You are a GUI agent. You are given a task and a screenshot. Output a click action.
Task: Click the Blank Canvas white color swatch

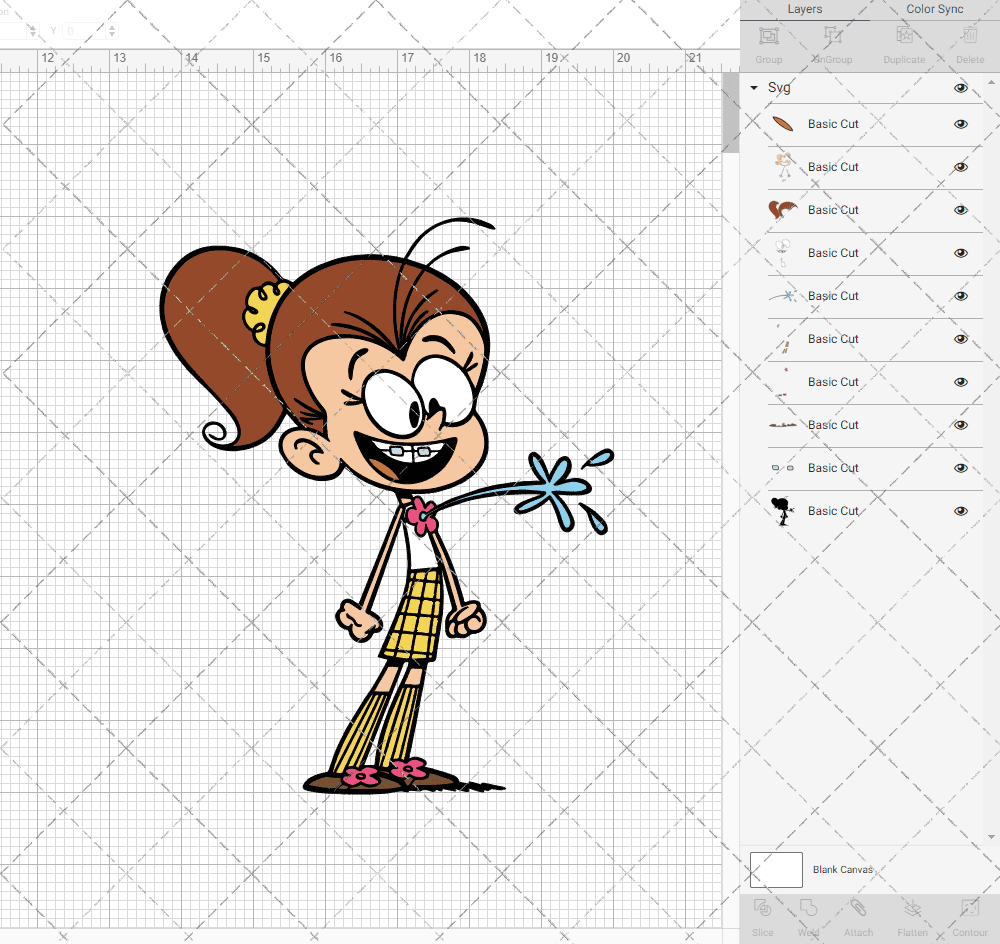point(776,870)
